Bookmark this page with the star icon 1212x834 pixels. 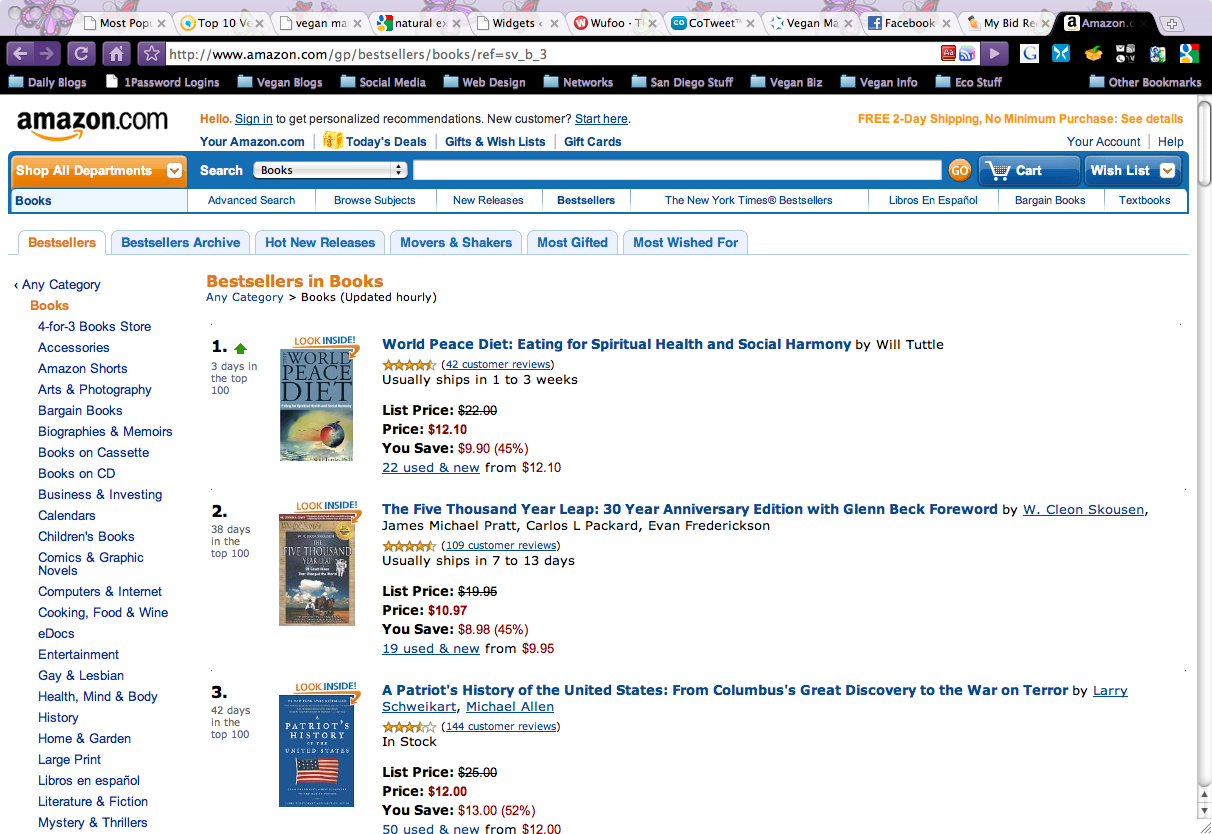150,54
